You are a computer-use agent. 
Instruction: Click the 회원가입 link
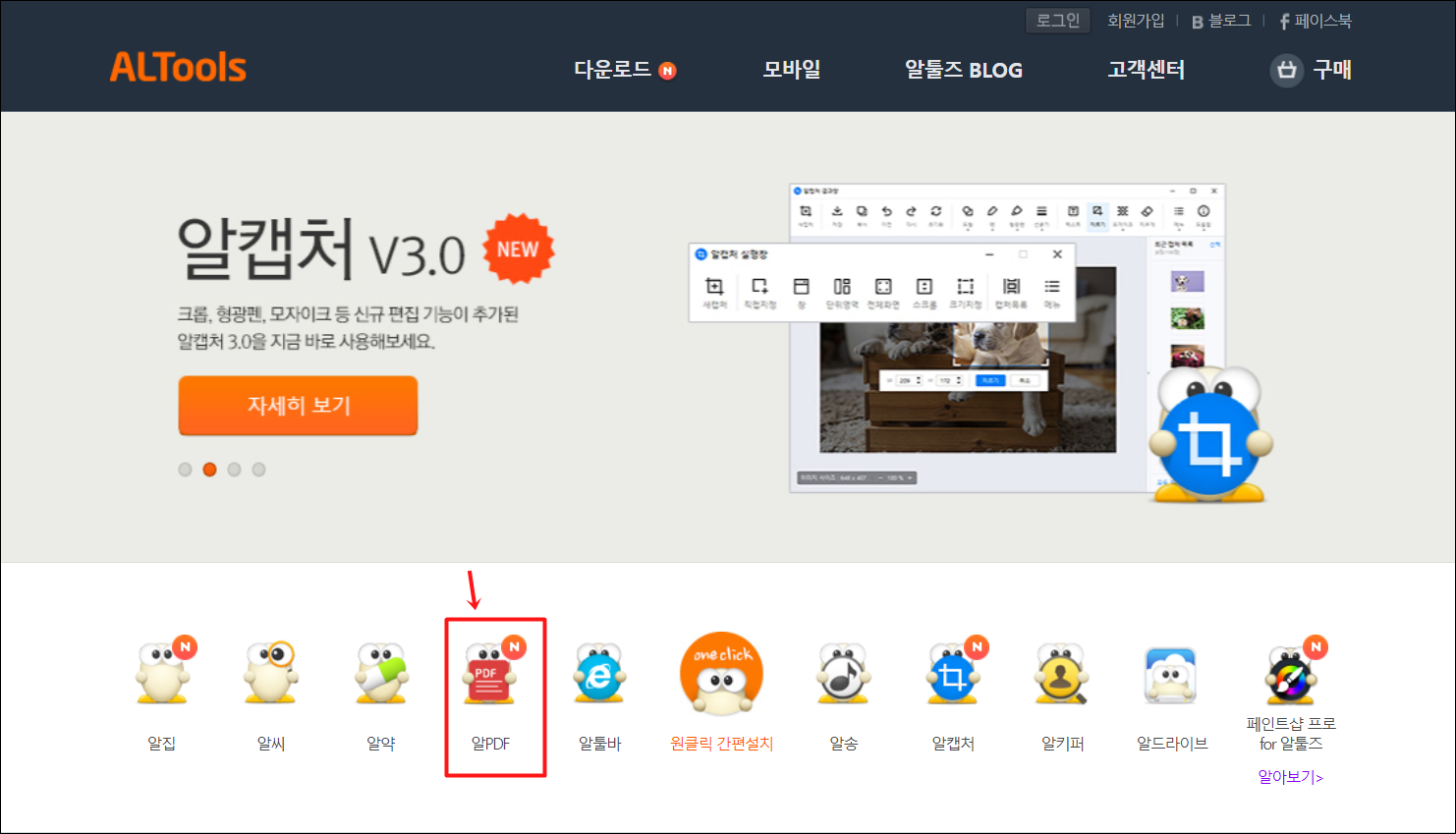point(1136,21)
